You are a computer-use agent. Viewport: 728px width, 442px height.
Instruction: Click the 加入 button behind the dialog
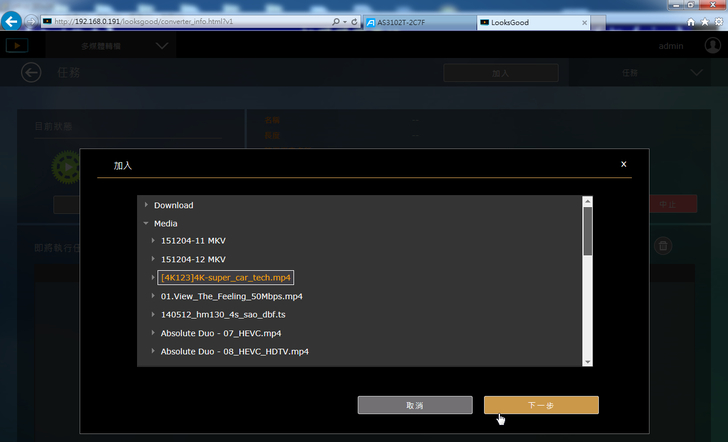pyautogui.click(x=501, y=73)
